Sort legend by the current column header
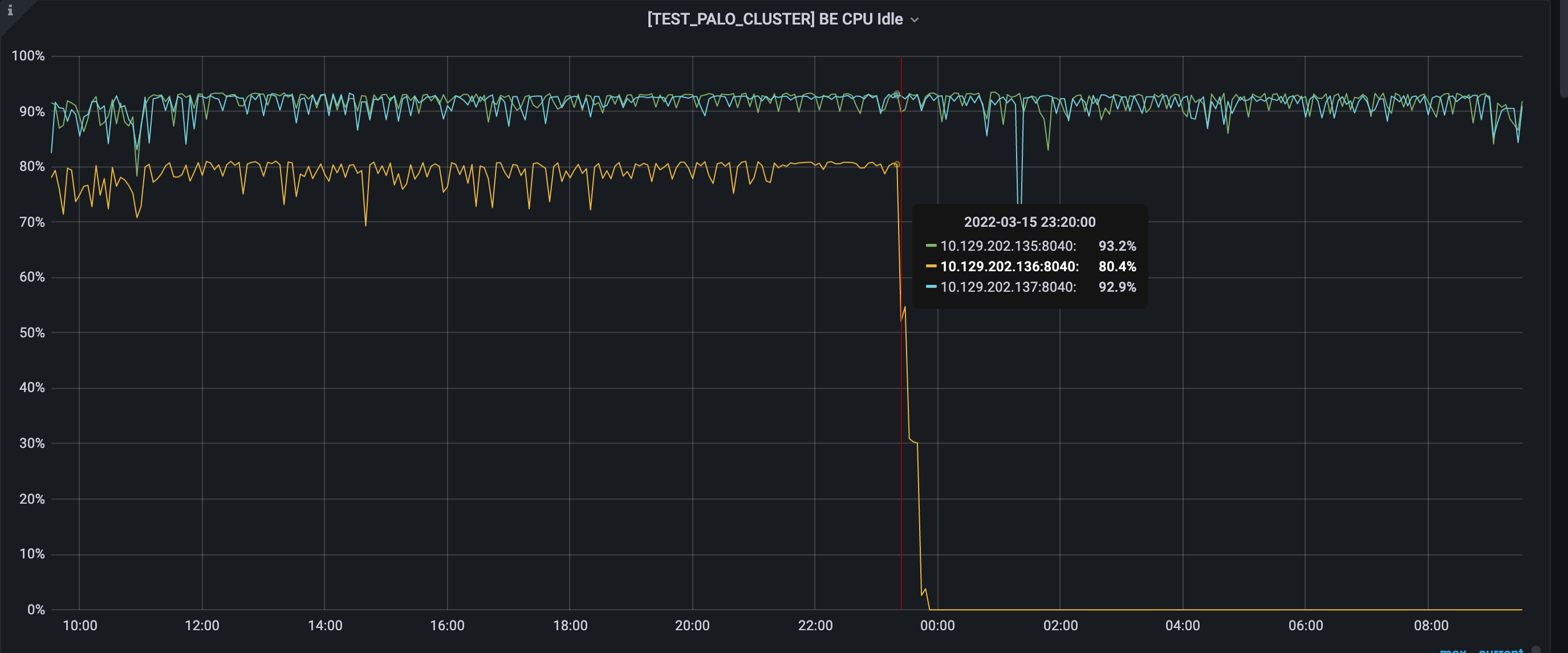Screen dimensions: 1568x653 (x=1501, y=651)
